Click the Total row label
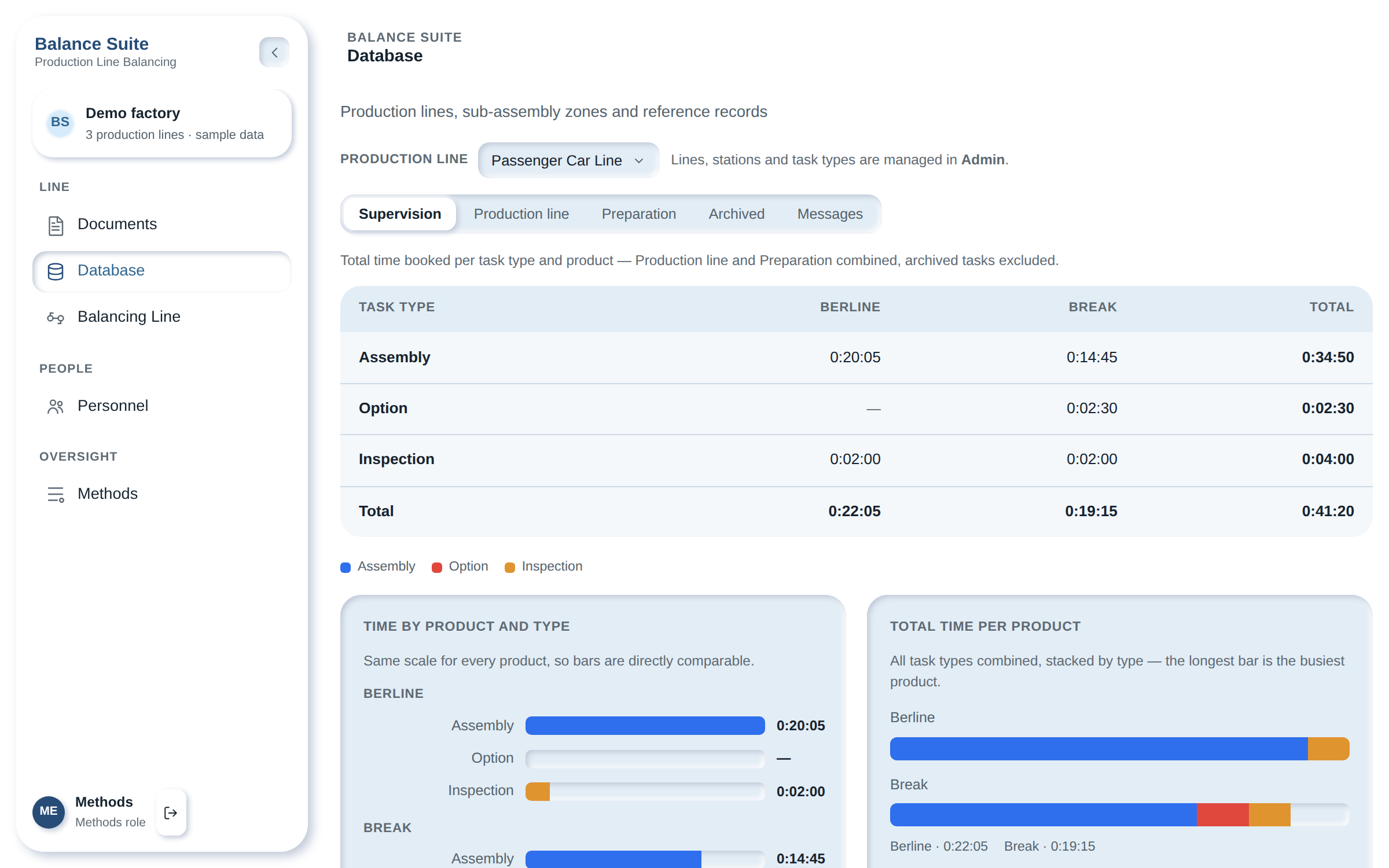The image size is (1389, 868). pyautogui.click(x=376, y=512)
